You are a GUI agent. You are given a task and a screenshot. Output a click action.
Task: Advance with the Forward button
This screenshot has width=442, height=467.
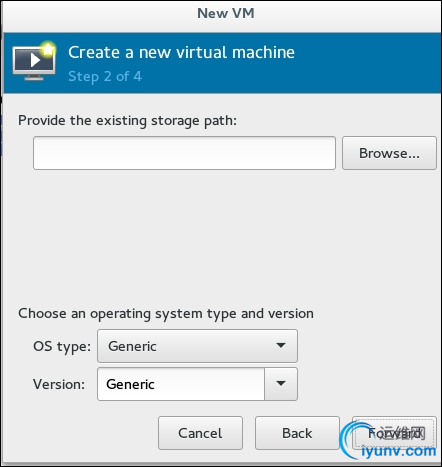(394, 433)
